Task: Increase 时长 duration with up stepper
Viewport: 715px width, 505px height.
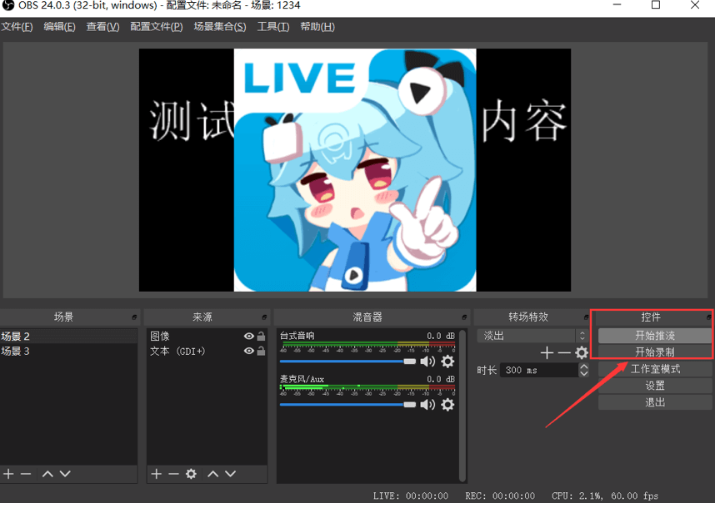Action: click(x=584, y=367)
